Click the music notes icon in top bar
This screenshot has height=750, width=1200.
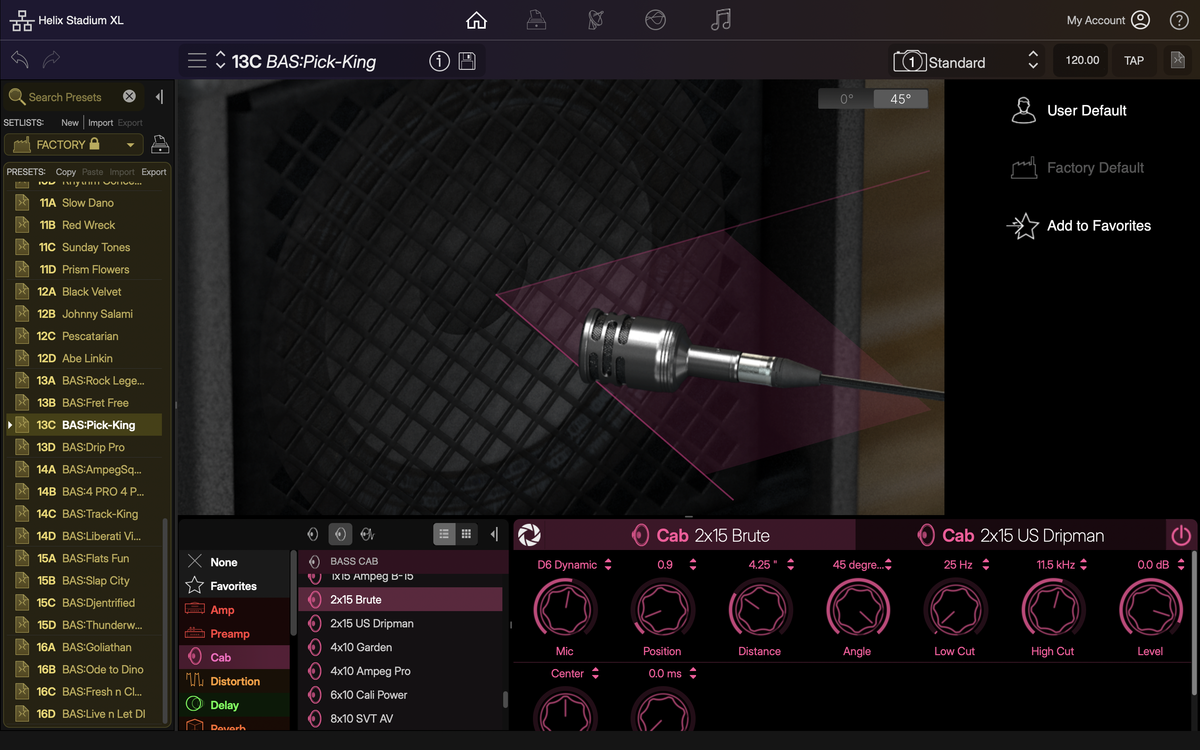(720, 20)
